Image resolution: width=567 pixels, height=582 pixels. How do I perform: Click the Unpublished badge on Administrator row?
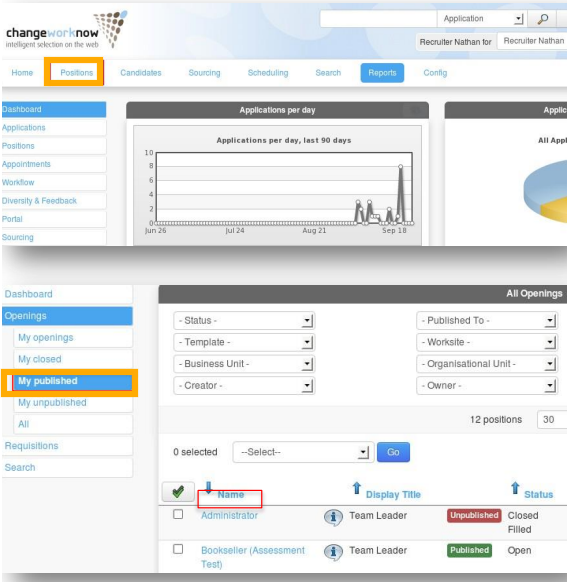pos(474,516)
